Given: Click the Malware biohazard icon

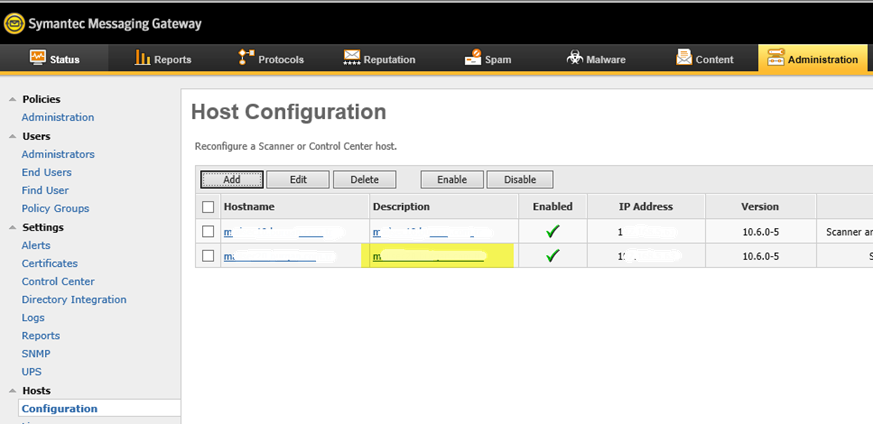Looking at the screenshot, I should tap(575, 57).
